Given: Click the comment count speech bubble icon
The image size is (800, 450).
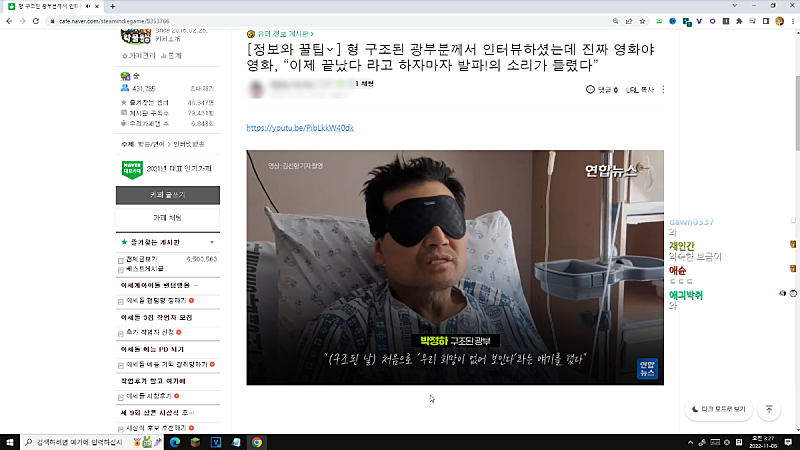Looking at the screenshot, I should point(590,90).
